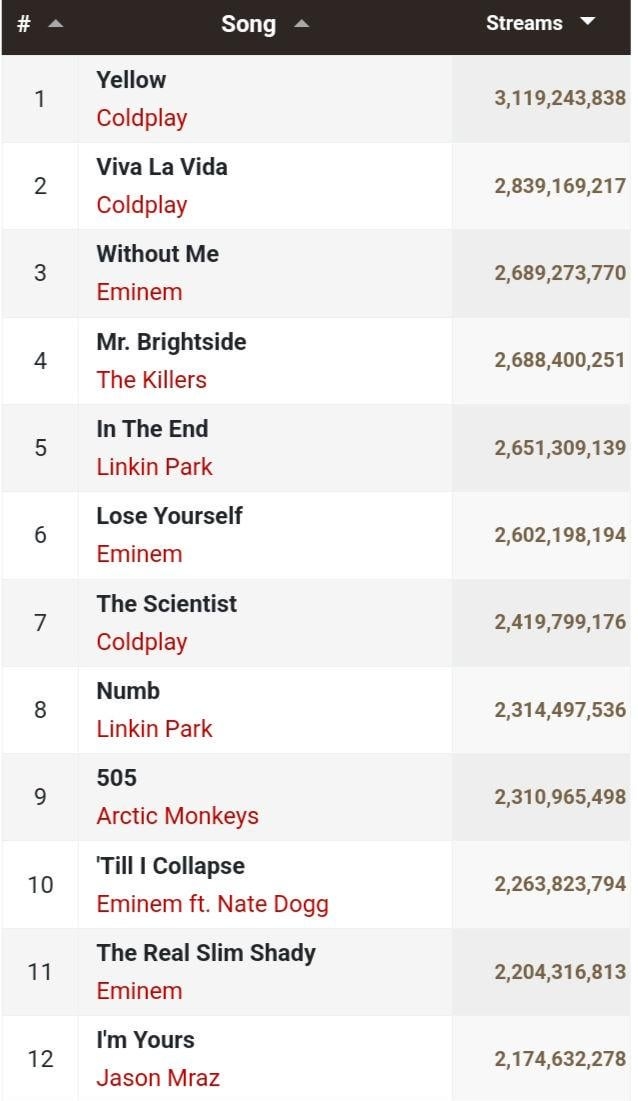
Task: Open Arctic Monkeys artist link
Action: coord(177,816)
